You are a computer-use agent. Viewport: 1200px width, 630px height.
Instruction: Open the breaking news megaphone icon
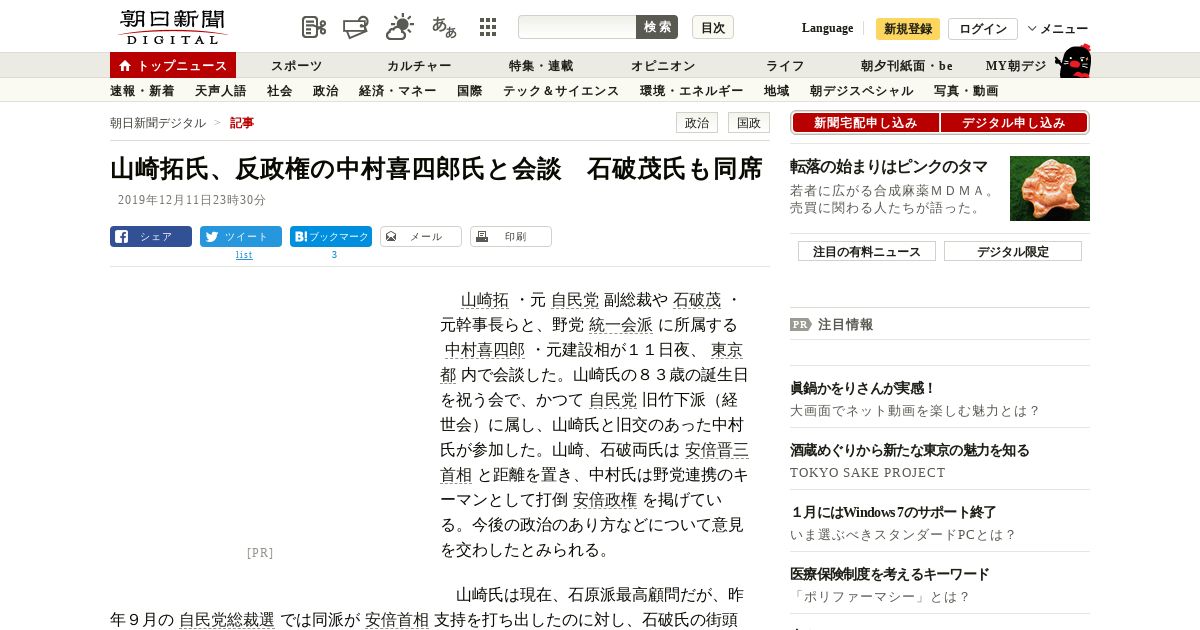click(x=356, y=27)
